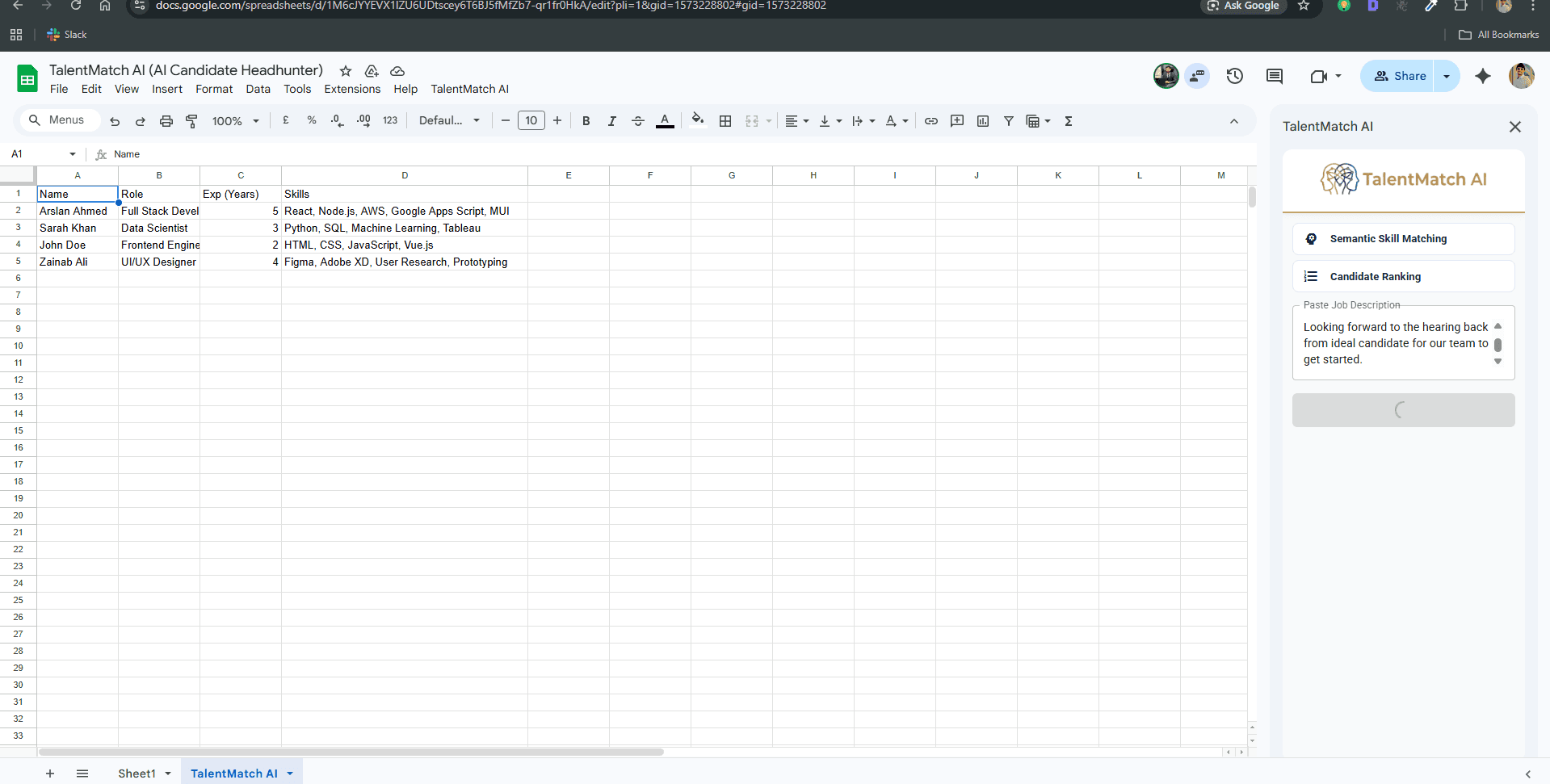Insert a comment from toolbar

point(957,121)
